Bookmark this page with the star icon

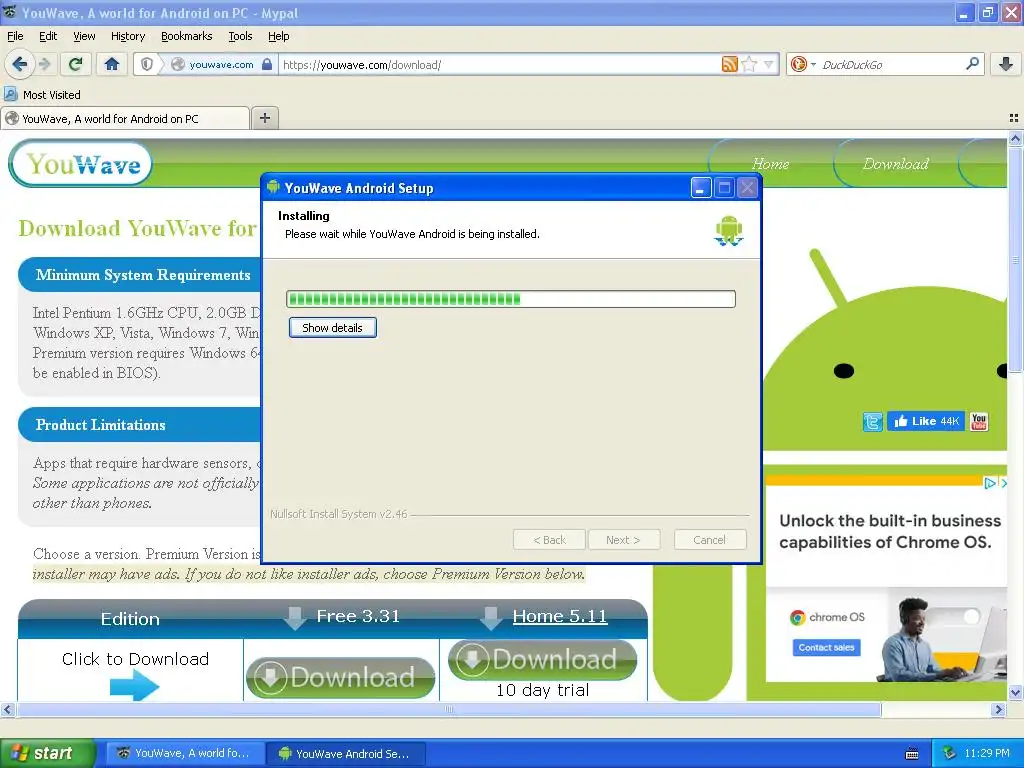pyautogui.click(x=750, y=64)
